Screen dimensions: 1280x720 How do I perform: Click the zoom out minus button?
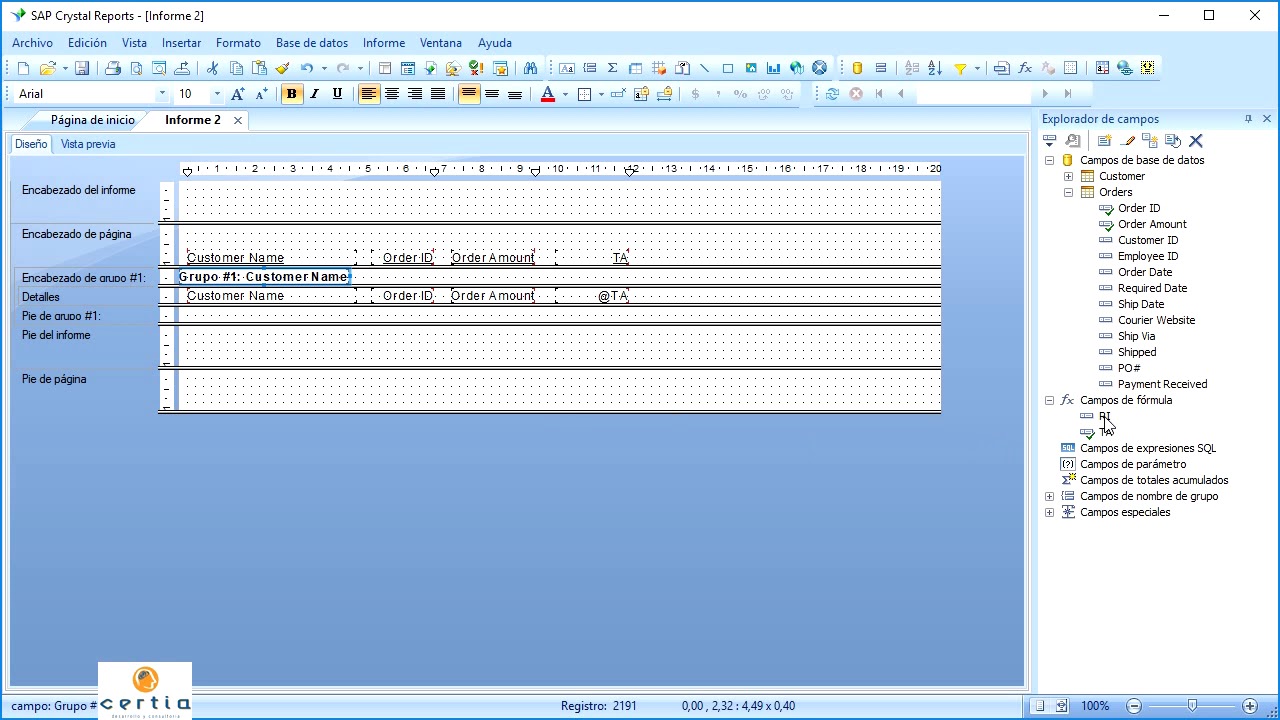1133,706
